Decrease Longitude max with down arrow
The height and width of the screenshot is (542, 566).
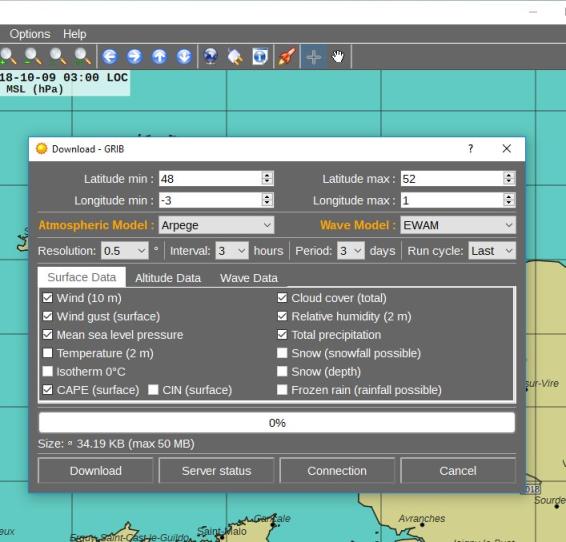tap(508, 203)
